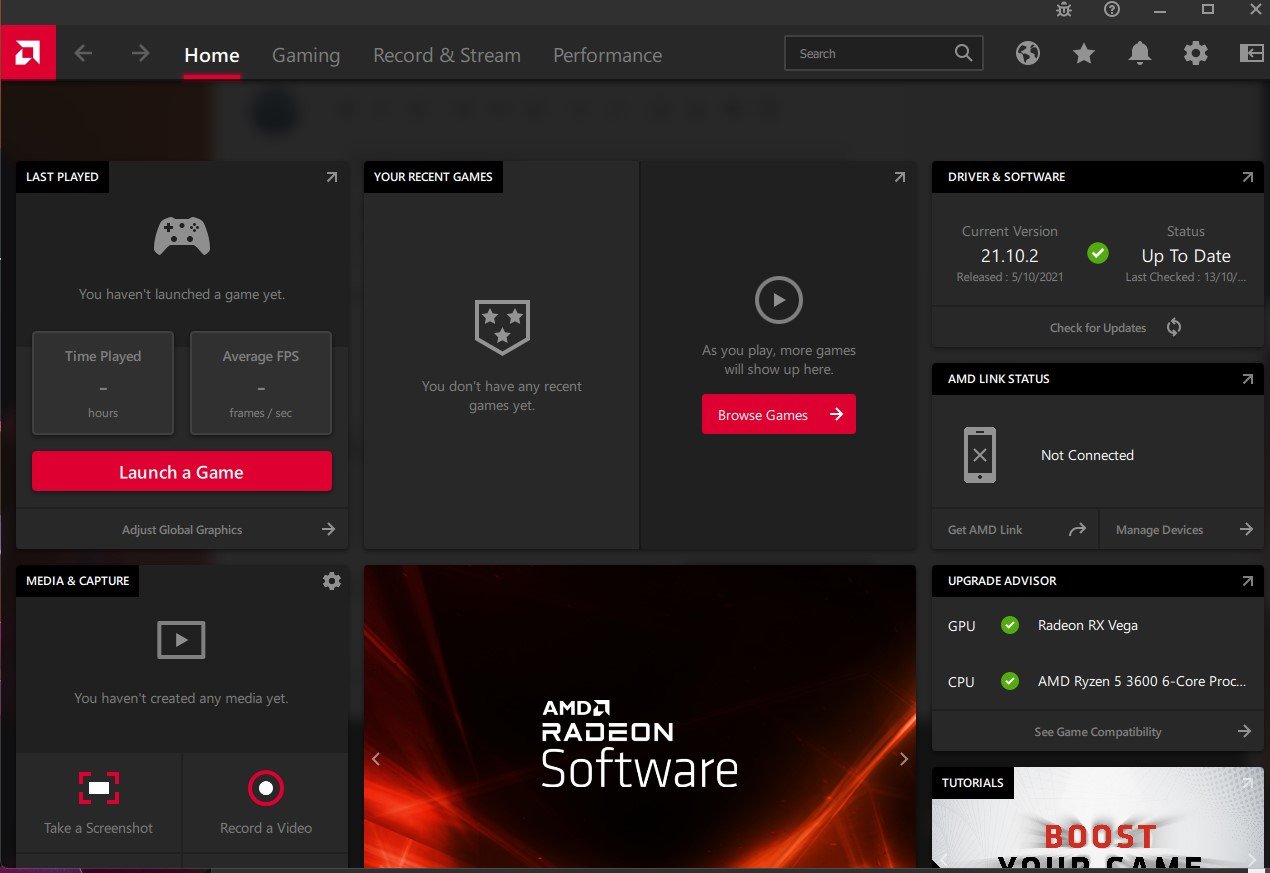Click the AMD Radeon Software banner
Screen dimensions: 1270x873
(x=640, y=717)
